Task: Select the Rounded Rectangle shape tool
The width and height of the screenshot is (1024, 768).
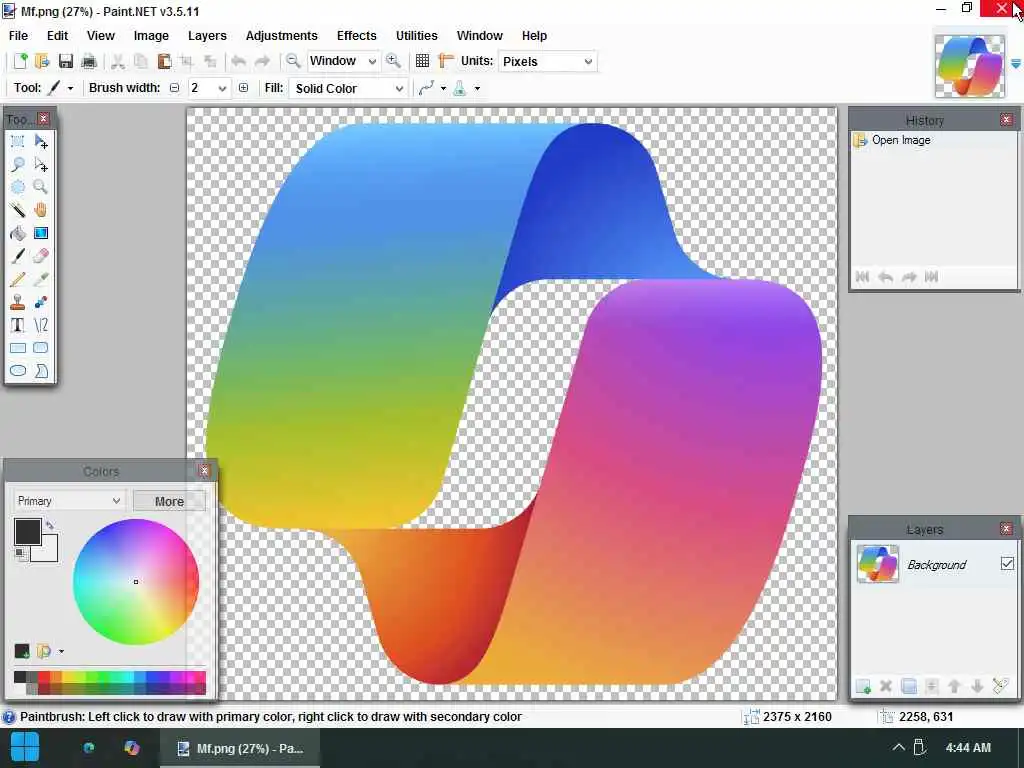Action: (41, 348)
